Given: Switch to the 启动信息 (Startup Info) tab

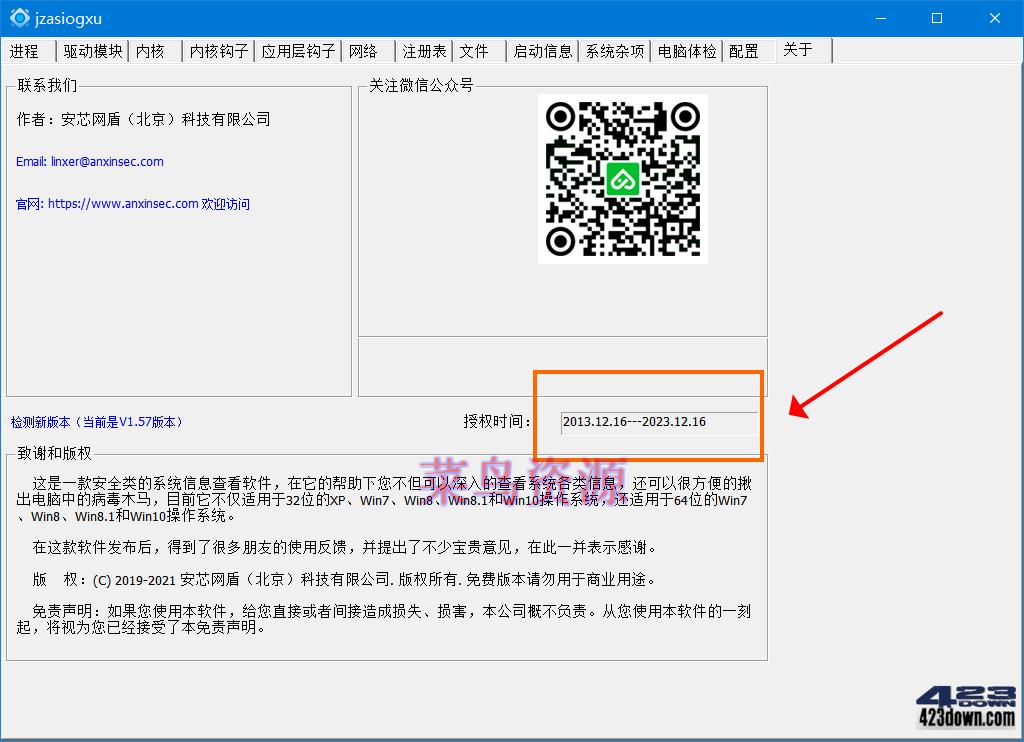Looking at the screenshot, I should [x=541, y=50].
